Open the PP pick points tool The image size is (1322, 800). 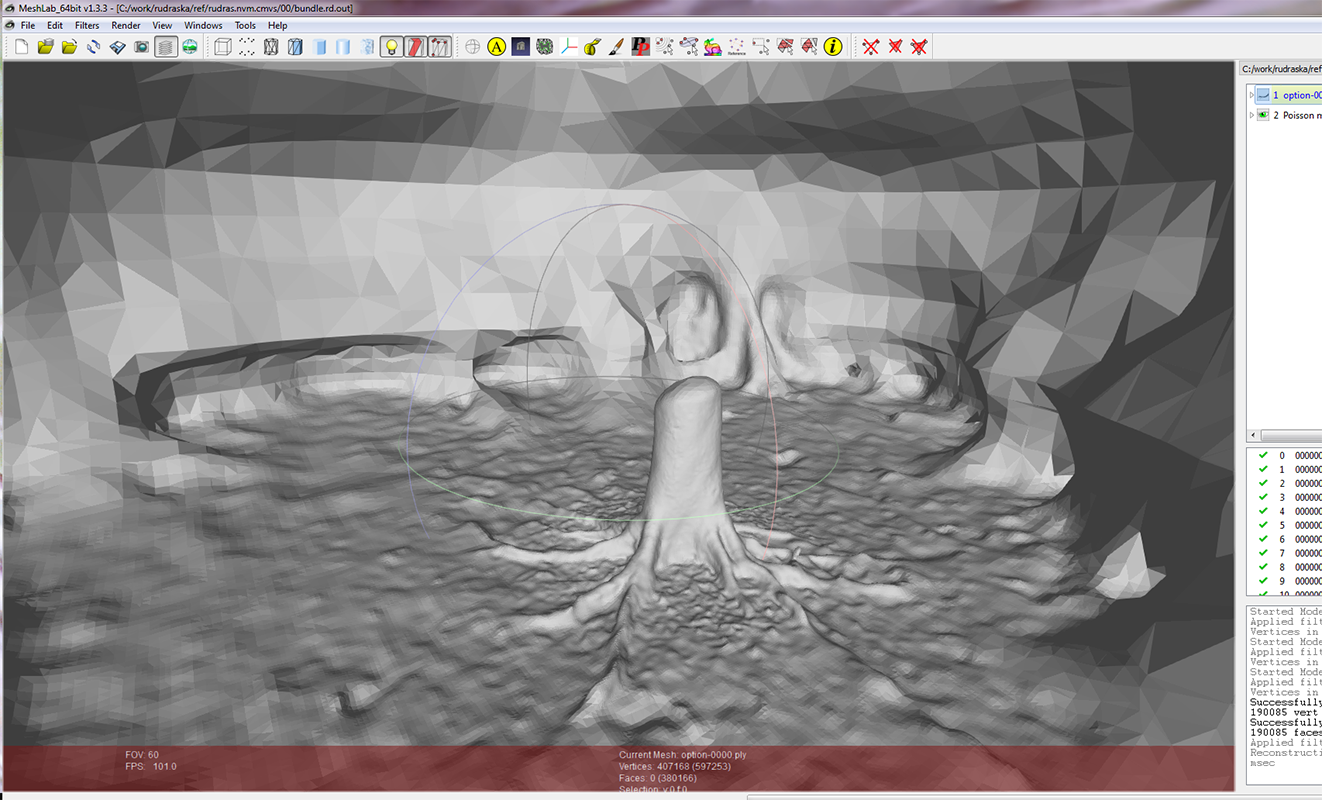pos(641,47)
